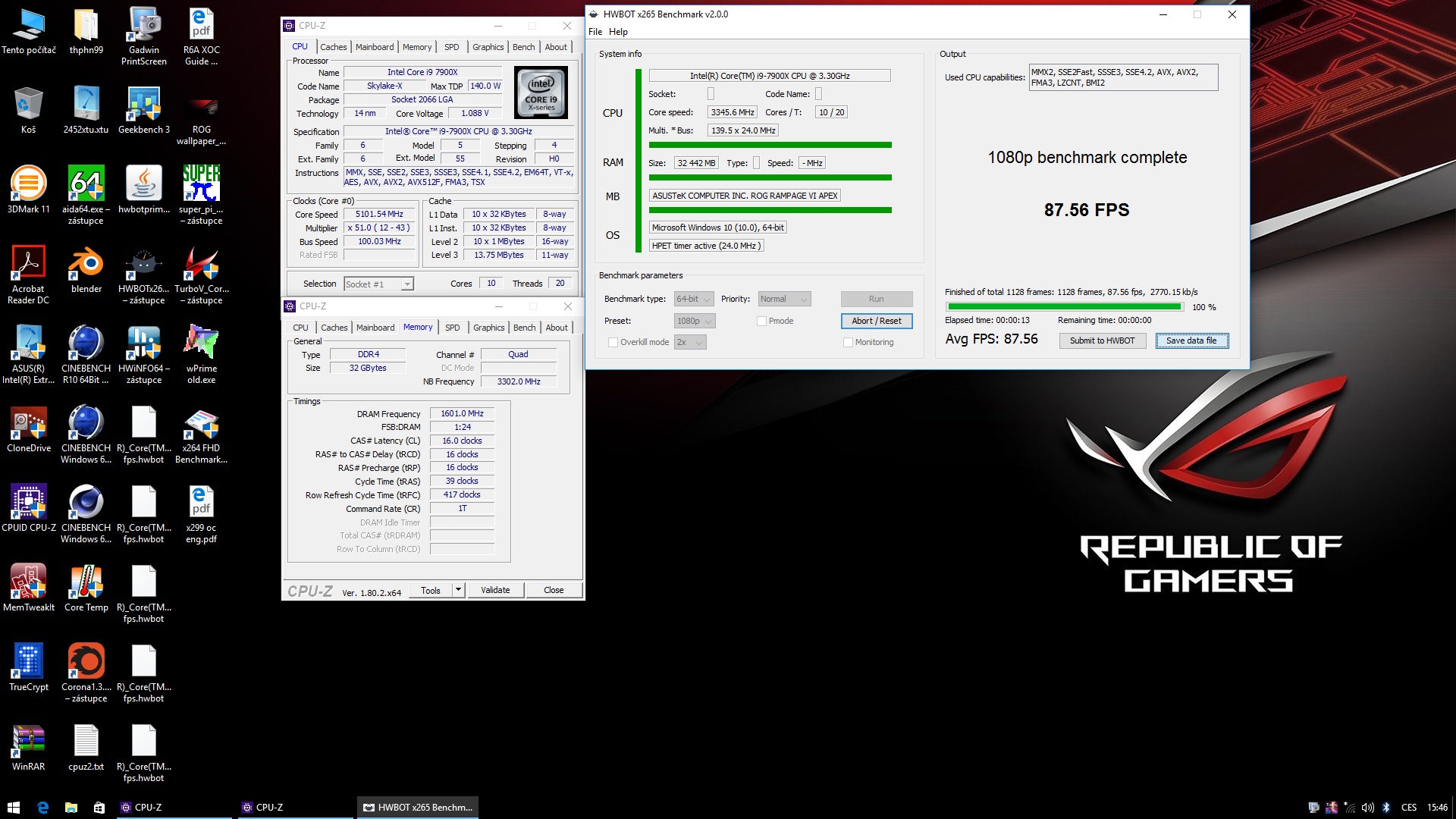This screenshot has width=1456, height=819.
Task: Open Graphics tab in top CPU-Z
Action: (x=488, y=47)
